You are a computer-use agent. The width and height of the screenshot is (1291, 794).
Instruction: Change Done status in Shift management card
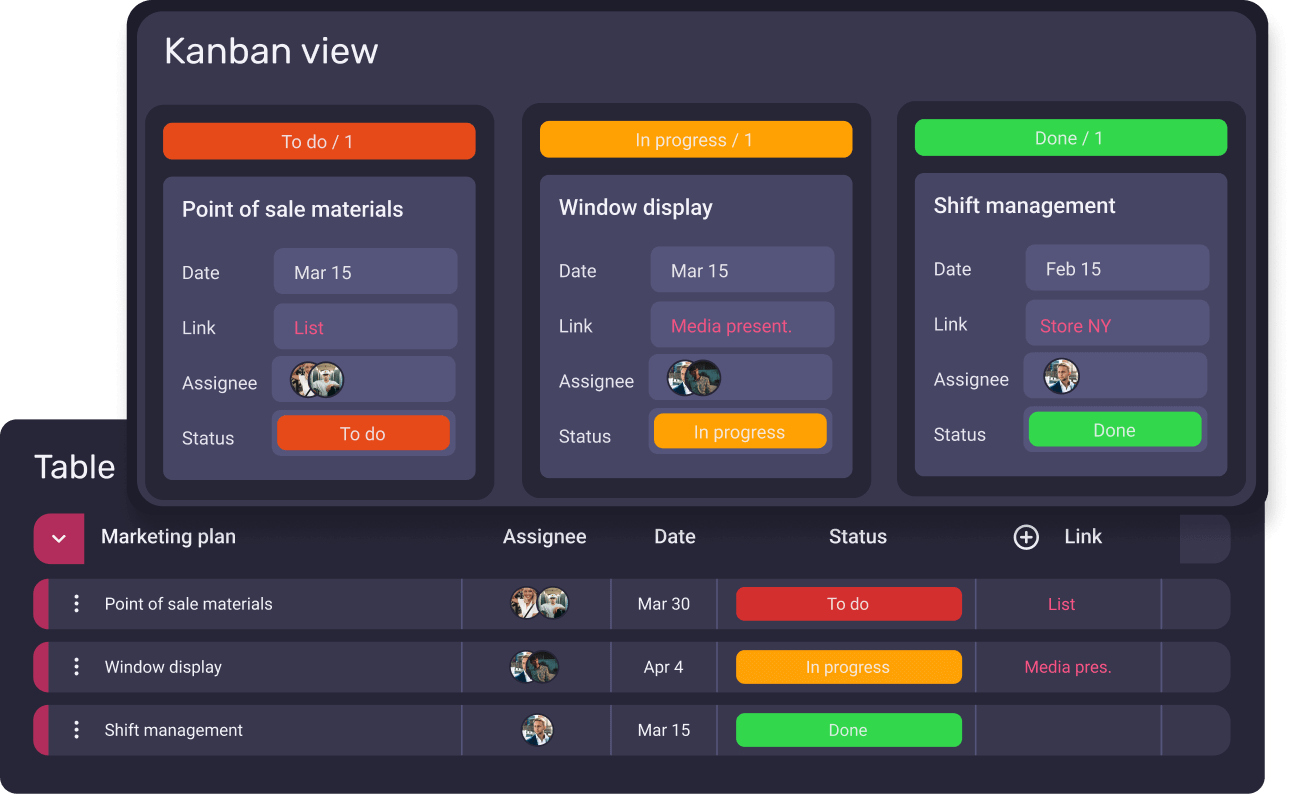(x=1114, y=430)
